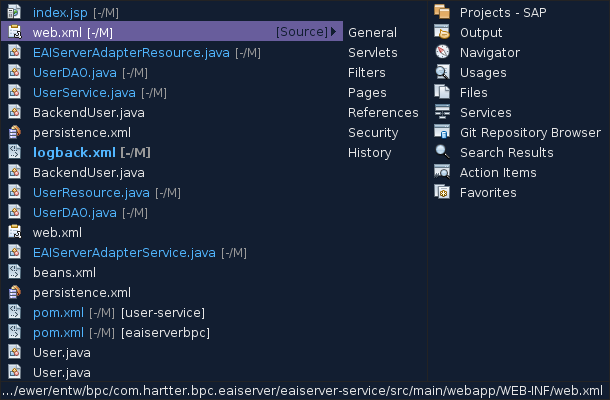The image size is (610, 400).
Task: Click the Git Repository Browser icon
Action: pos(442,132)
